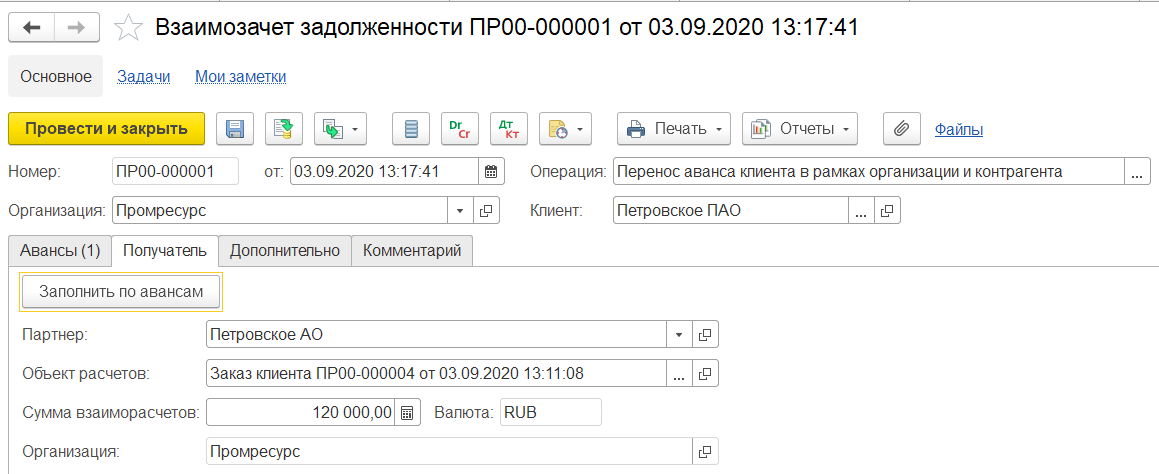Open the calendar picker for the date
1159x474 pixels.
491,172
